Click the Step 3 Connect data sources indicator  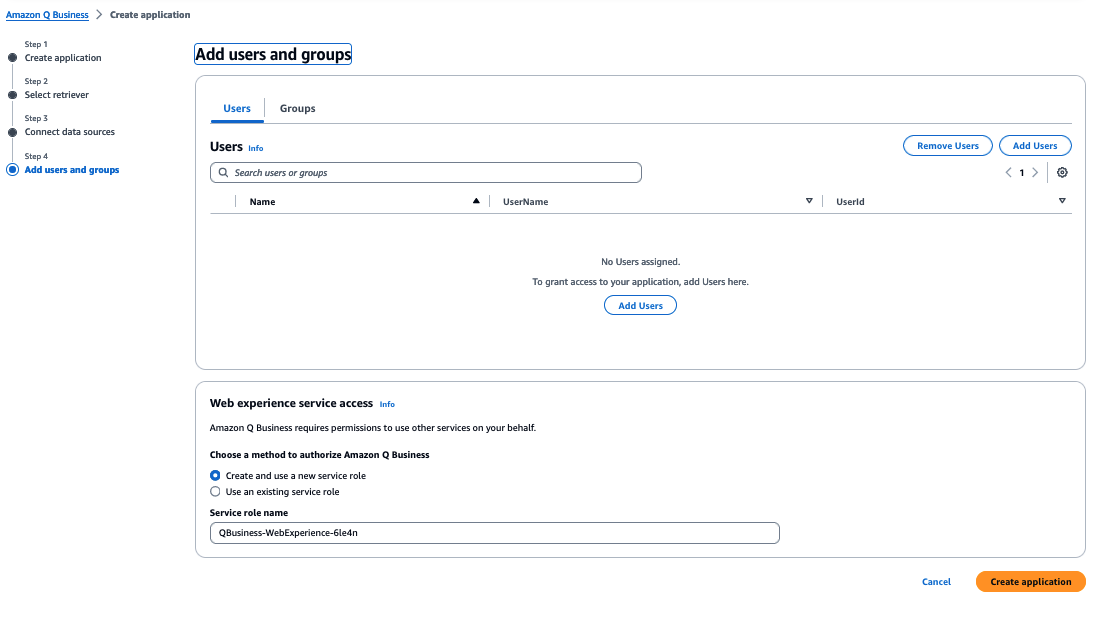69,131
